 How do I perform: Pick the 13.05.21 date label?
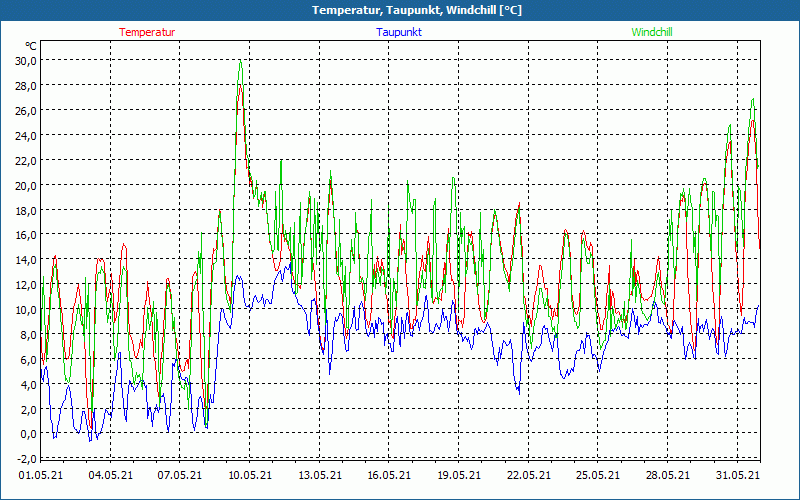[x=319, y=476]
